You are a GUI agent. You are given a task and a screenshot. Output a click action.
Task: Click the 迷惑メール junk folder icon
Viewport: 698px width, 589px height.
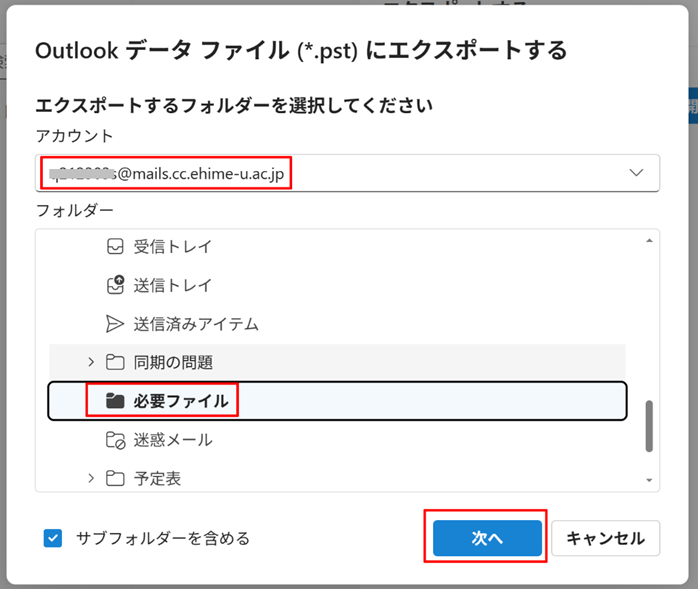(x=115, y=440)
